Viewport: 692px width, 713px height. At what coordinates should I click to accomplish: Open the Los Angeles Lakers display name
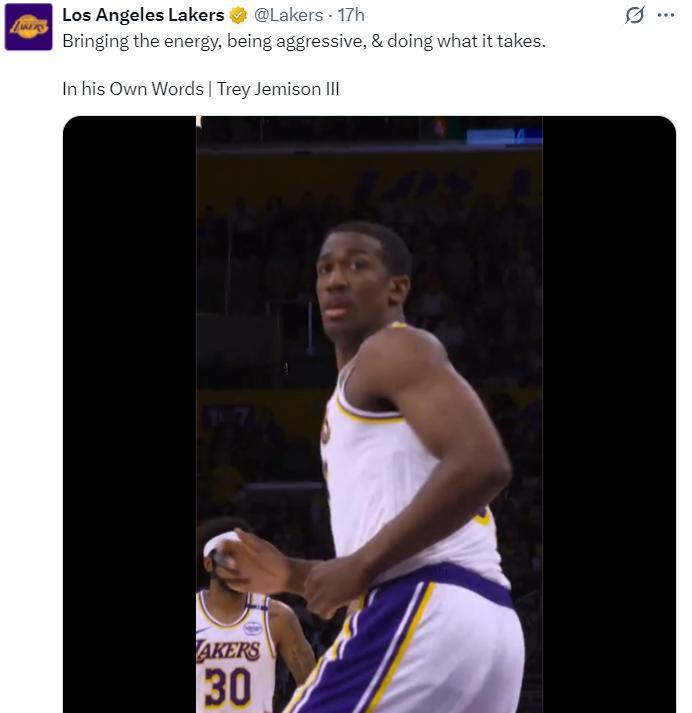[143, 15]
